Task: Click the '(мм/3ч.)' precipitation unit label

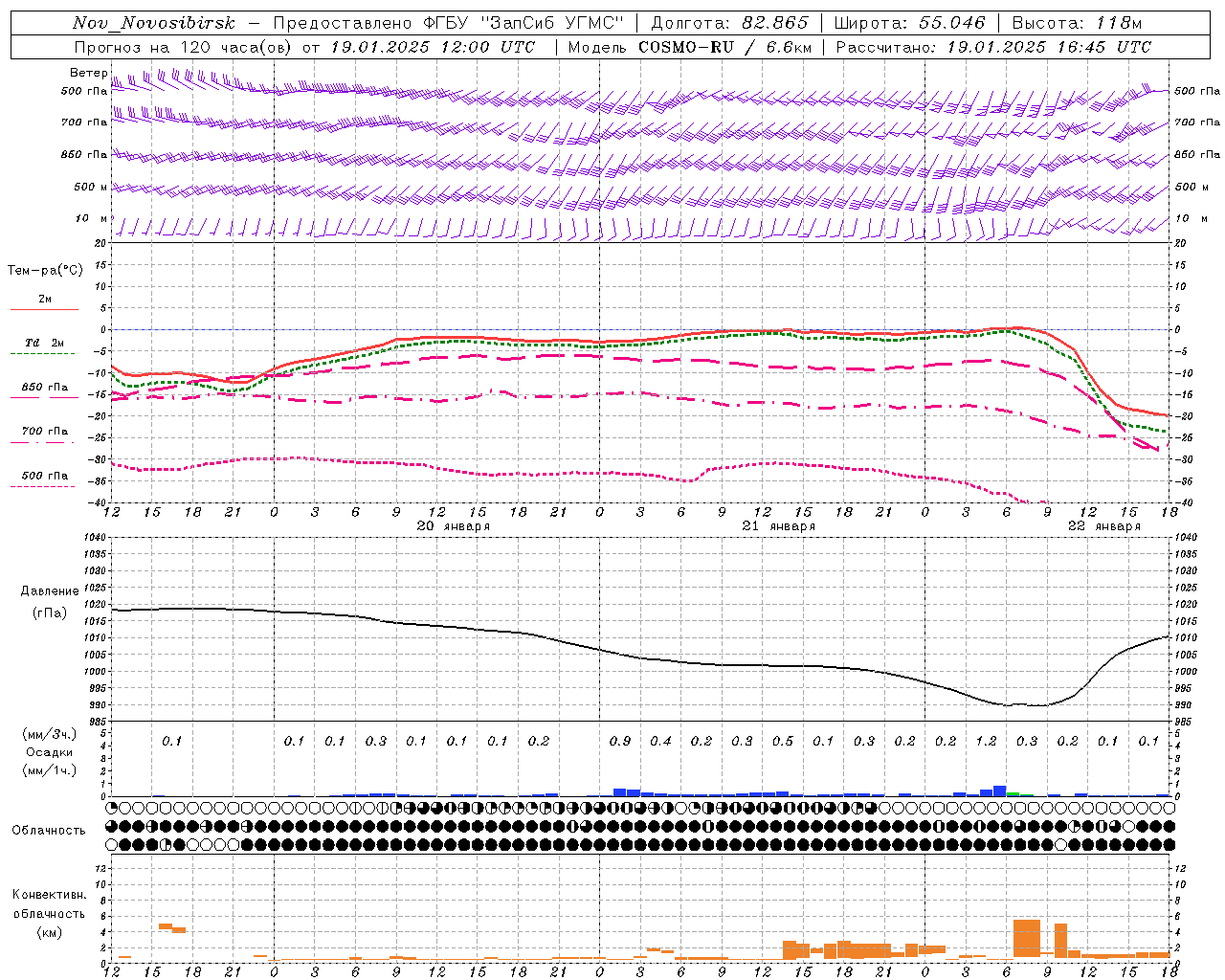Action: coord(50,734)
